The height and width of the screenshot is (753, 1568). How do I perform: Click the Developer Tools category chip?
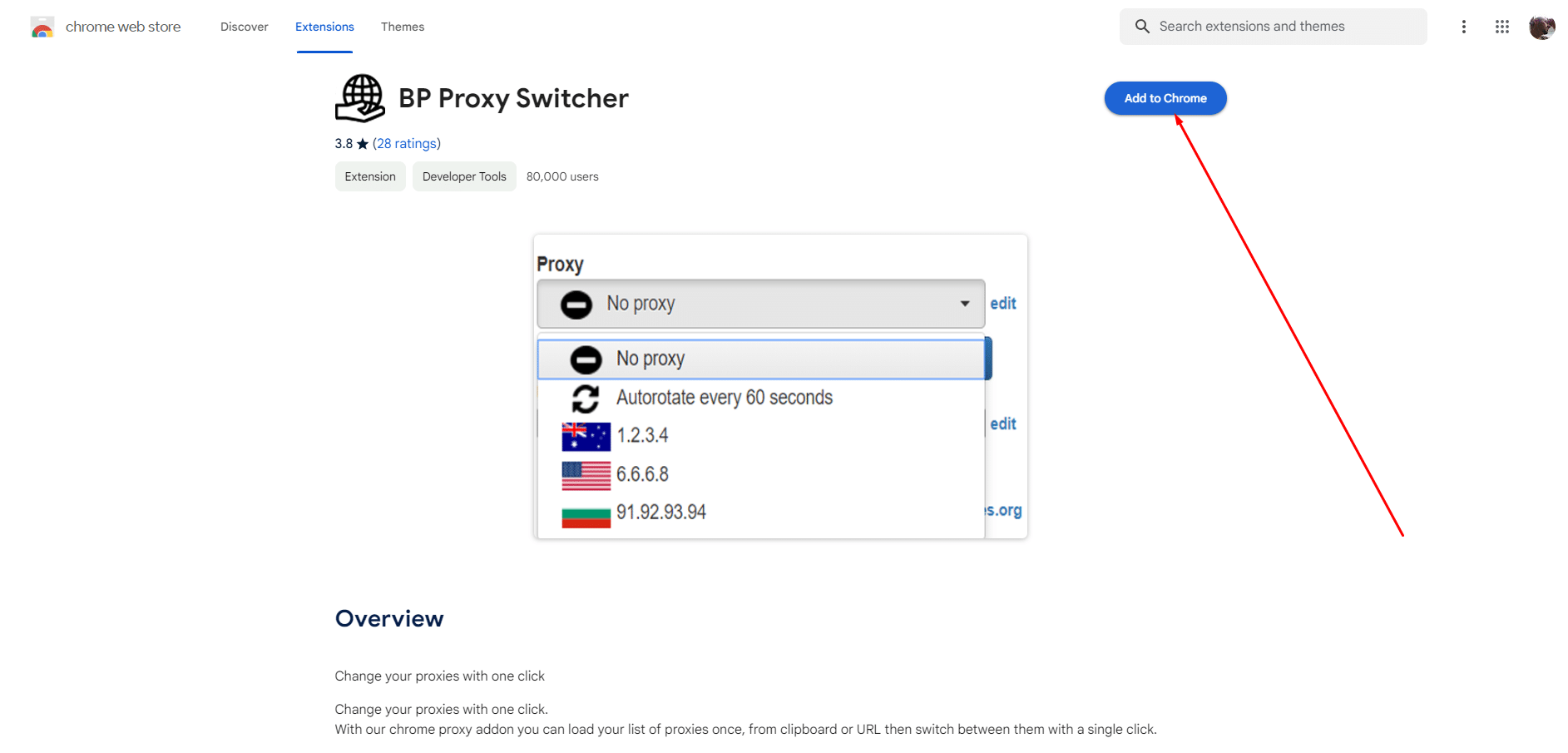(464, 176)
